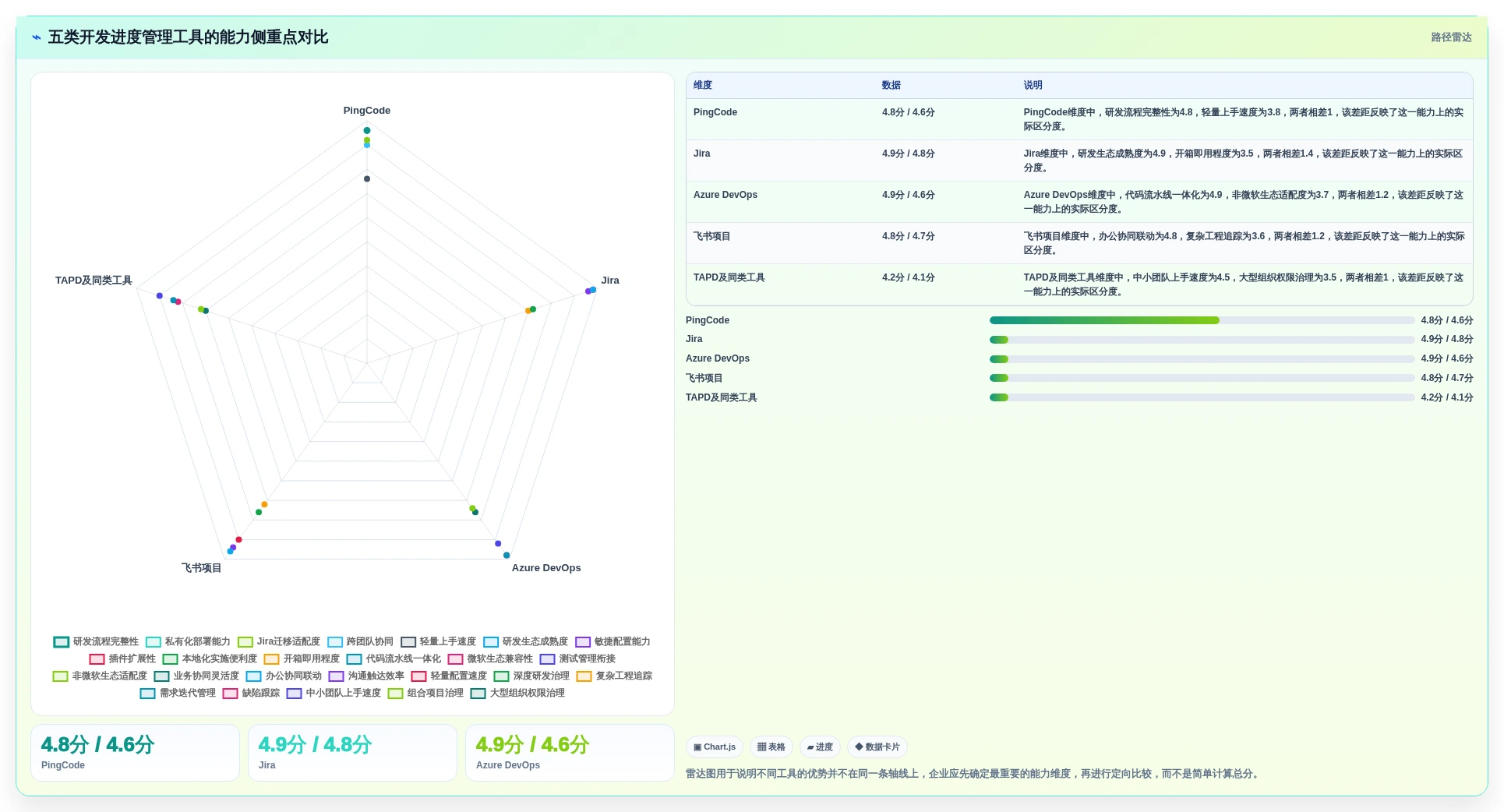Screen dimensions: 1504x812
Task: Toggle the 插件扩展性 legend item
Action: point(122,658)
